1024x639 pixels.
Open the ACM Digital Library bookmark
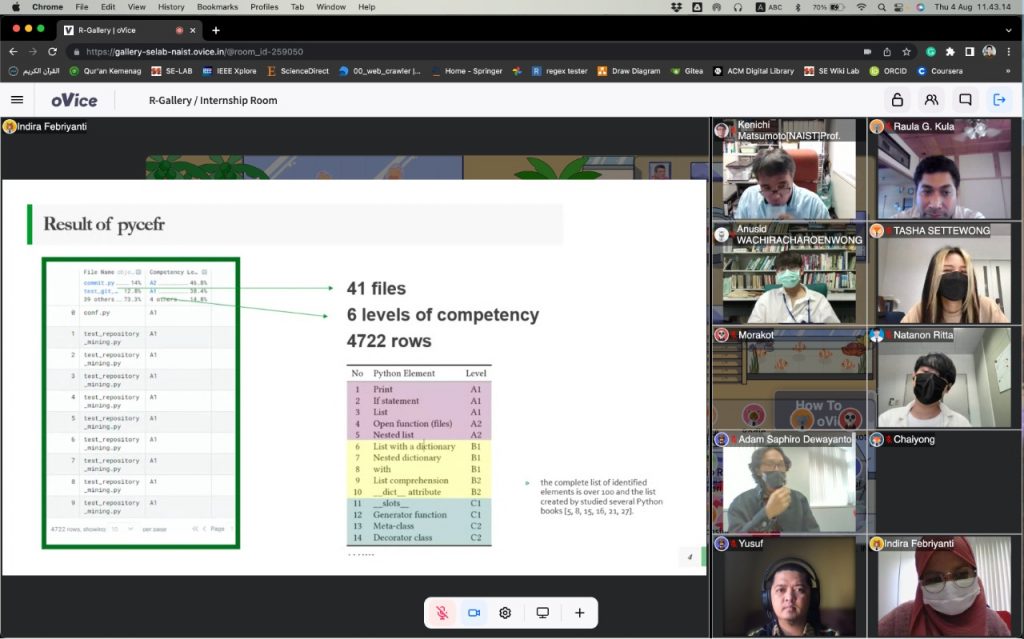tap(753, 71)
